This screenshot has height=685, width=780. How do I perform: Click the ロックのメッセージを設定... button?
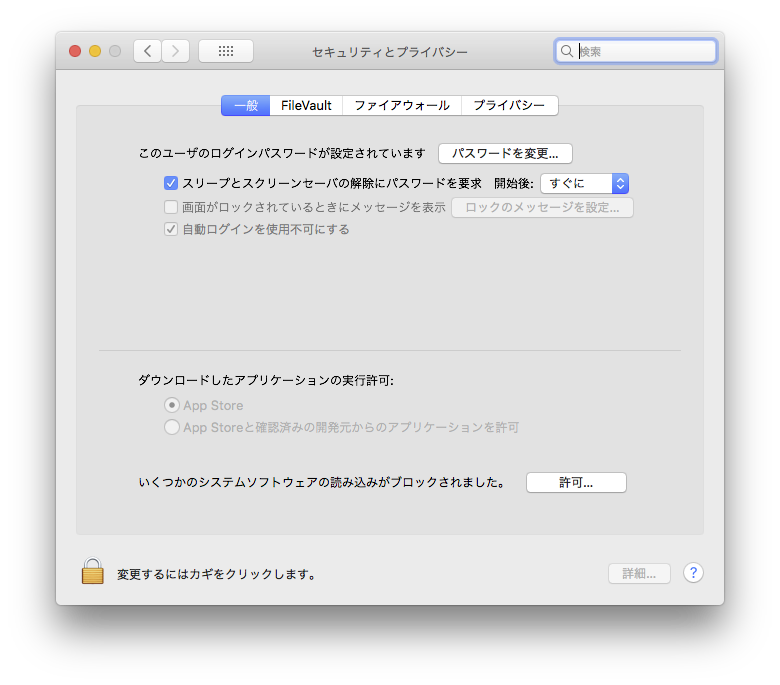(542, 207)
